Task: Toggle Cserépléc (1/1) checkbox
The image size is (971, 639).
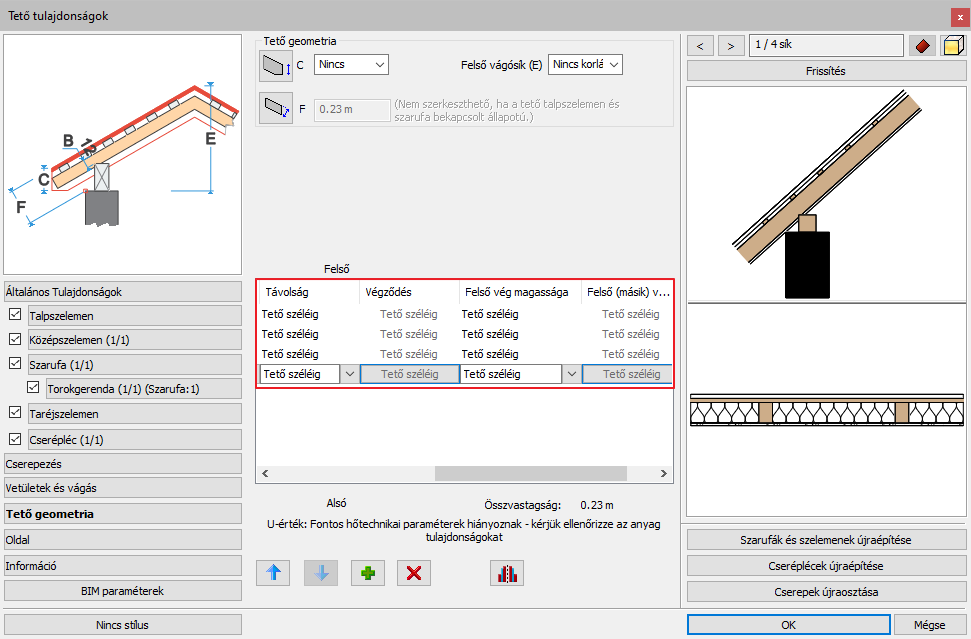Action: tap(15, 439)
